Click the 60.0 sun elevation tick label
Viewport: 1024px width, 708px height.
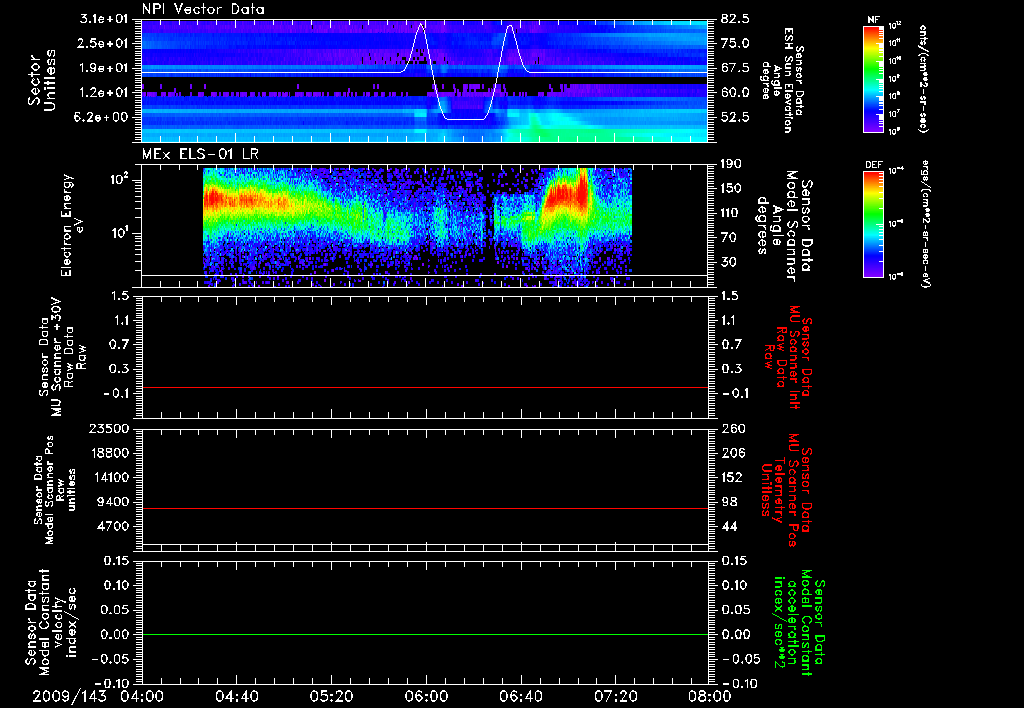pos(735,93)
